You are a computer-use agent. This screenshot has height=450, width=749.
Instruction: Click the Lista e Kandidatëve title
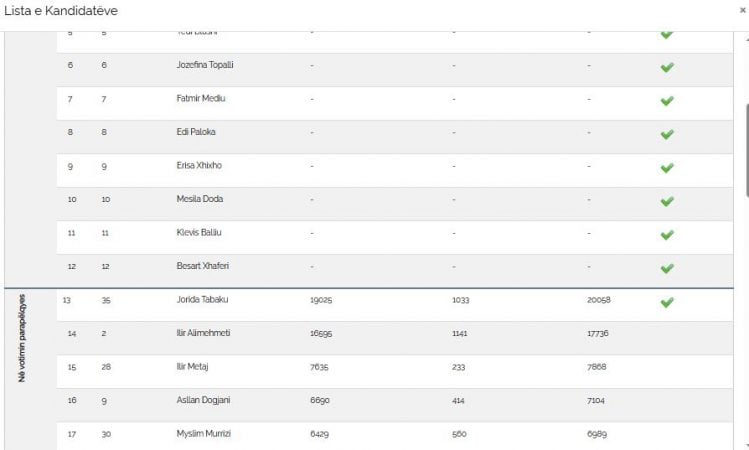tap(60, 9)
